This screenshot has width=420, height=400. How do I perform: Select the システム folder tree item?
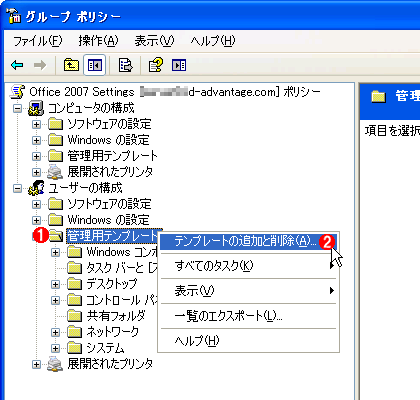[105, 348]
